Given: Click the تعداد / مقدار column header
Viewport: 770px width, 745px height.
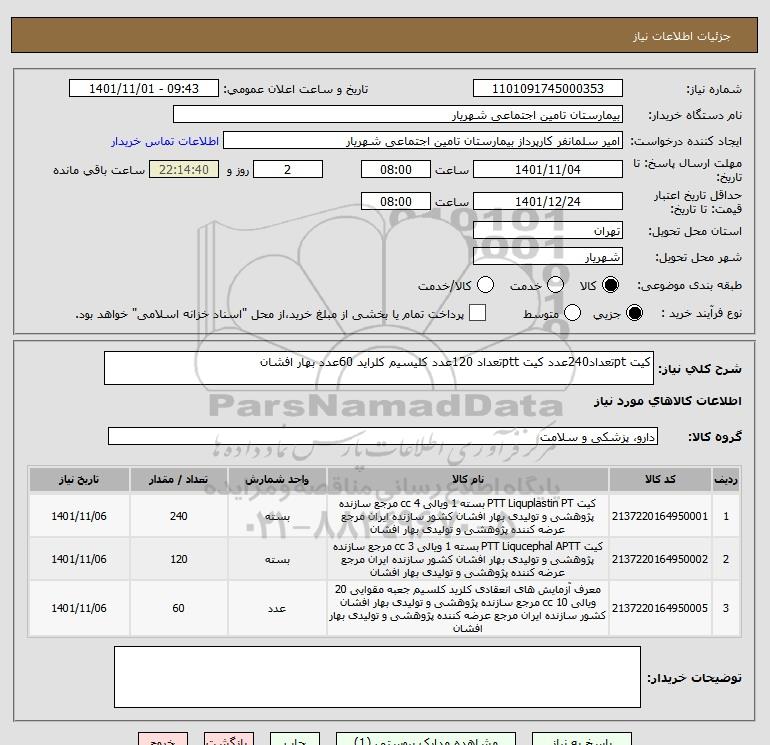Looking at the screenshot, I should click(179, 479).
